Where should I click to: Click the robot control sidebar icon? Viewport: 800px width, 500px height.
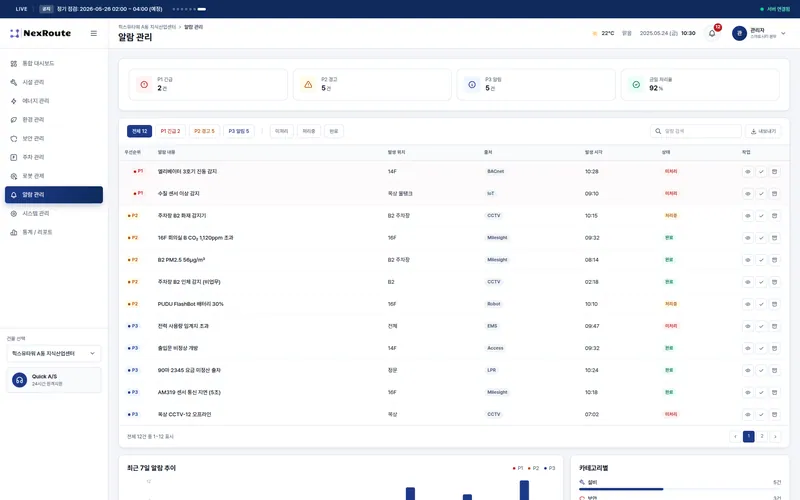point(14,176)
